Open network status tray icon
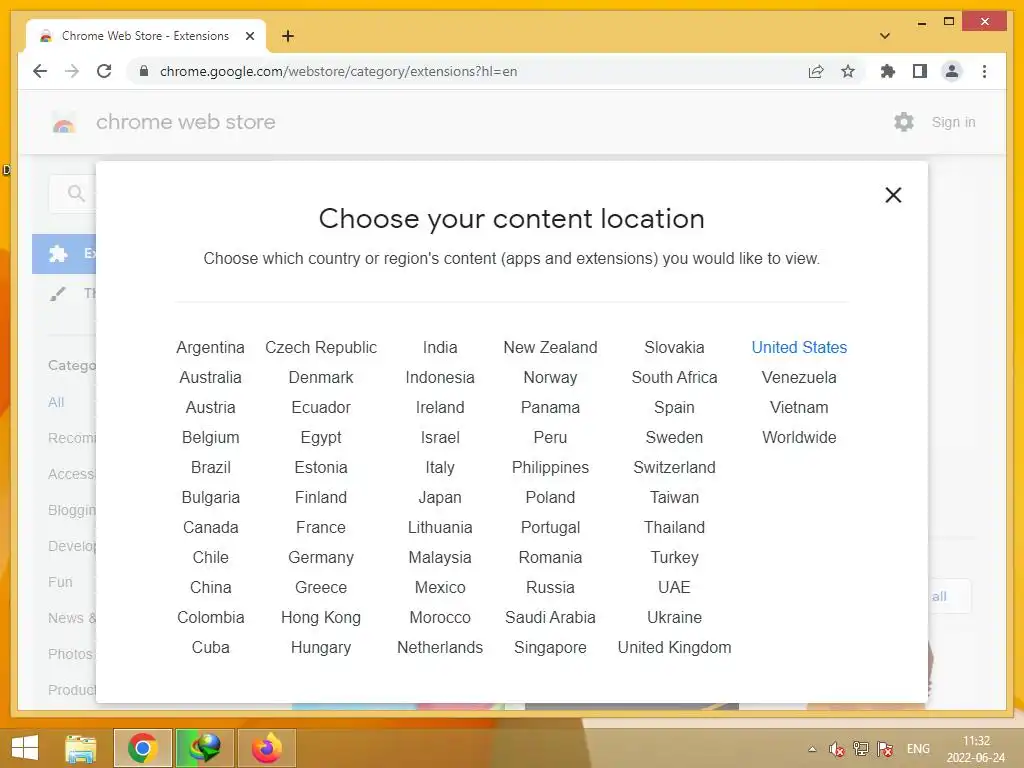 tap(861, 749)
